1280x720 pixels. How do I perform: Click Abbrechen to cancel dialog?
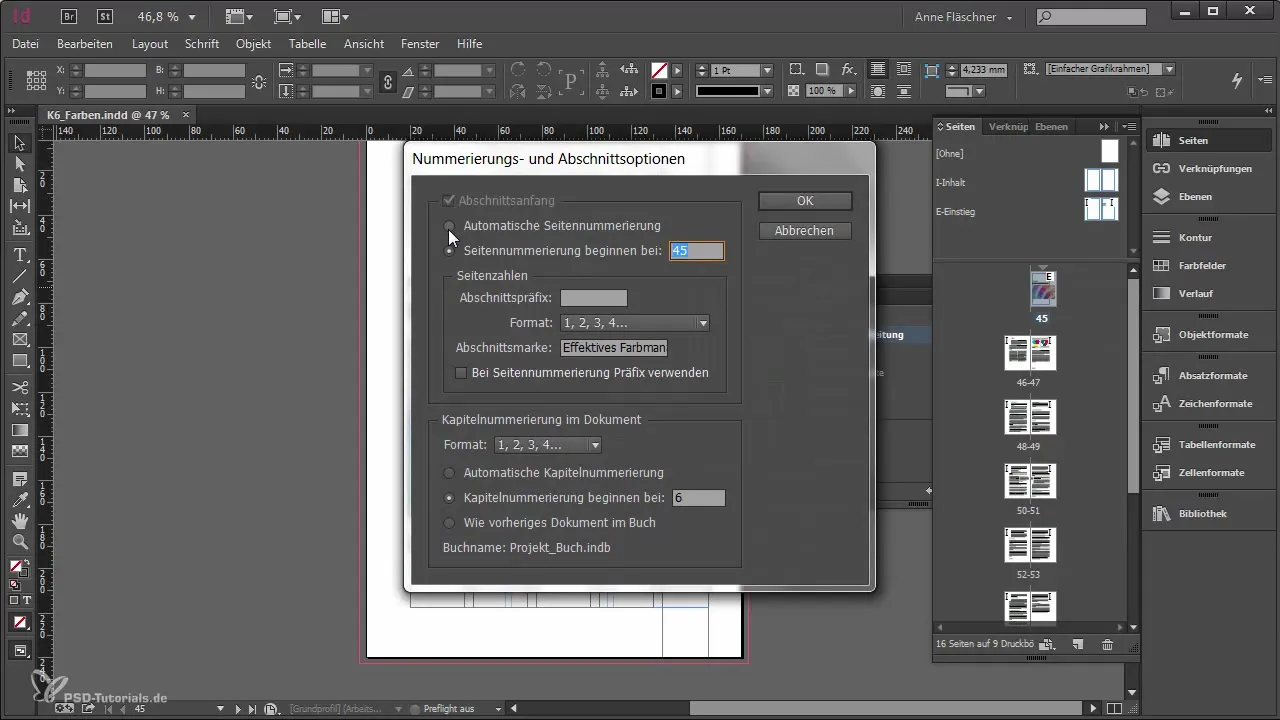pos(805,231)
